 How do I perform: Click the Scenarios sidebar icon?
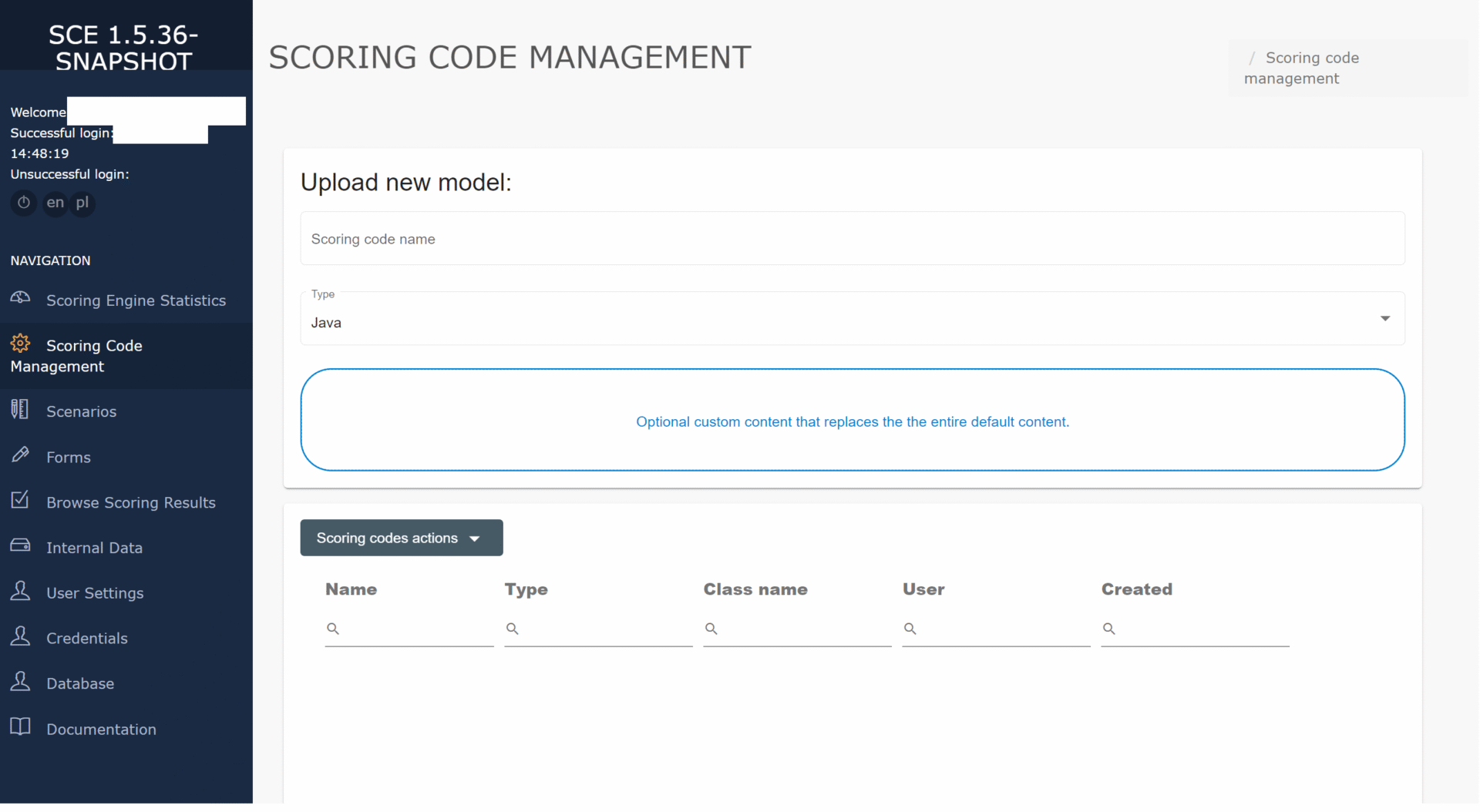pos(21,409)
